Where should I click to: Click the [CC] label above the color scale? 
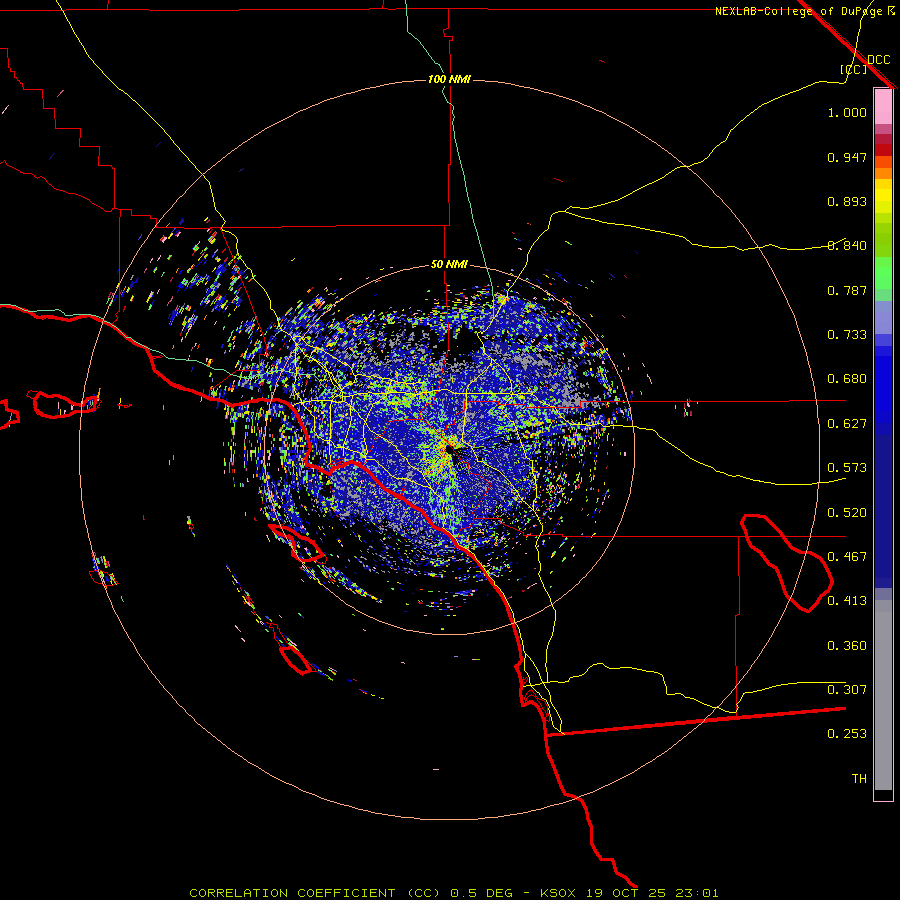(x=853, y=69)
